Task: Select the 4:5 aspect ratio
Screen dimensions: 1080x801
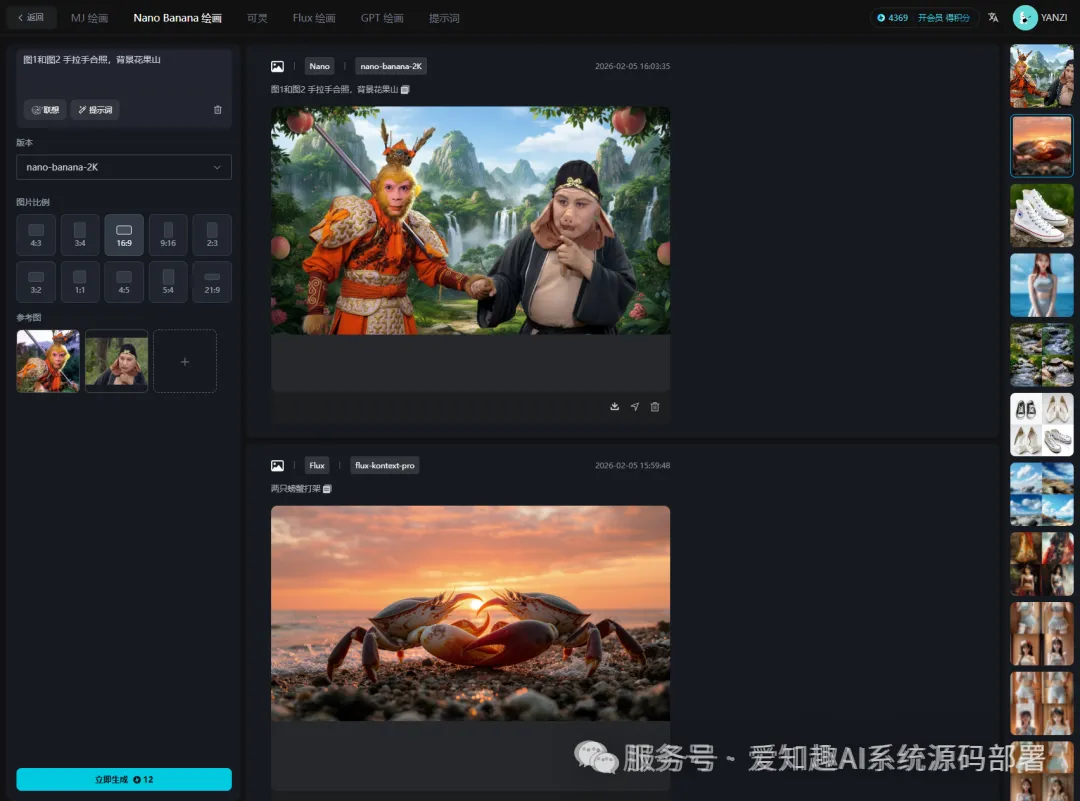Action: [x=124, y=282]
